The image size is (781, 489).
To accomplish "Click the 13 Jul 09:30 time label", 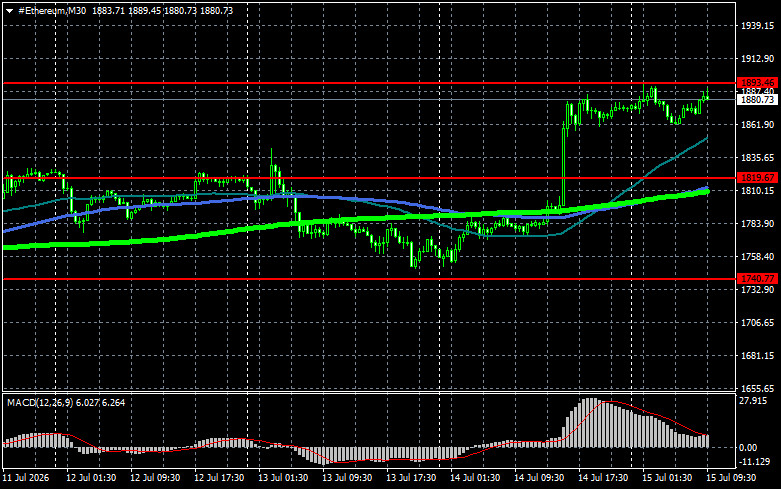I will [x=347, y=478].
